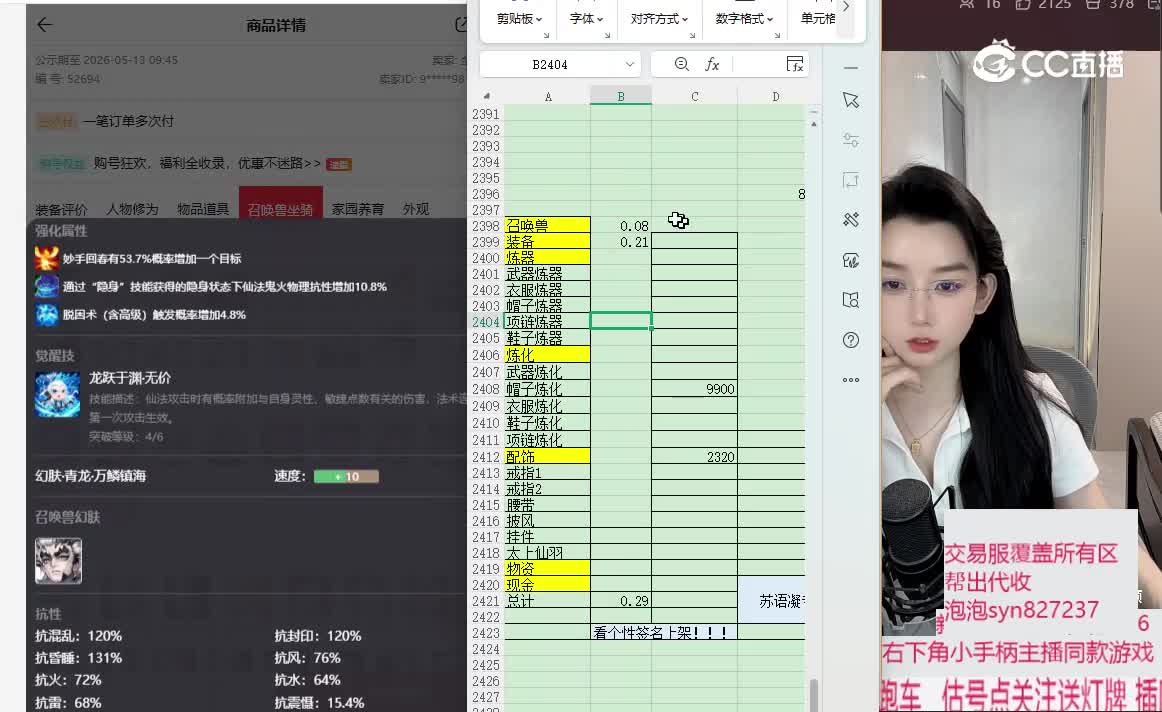
Task: Select column A header
Action: 548,96
